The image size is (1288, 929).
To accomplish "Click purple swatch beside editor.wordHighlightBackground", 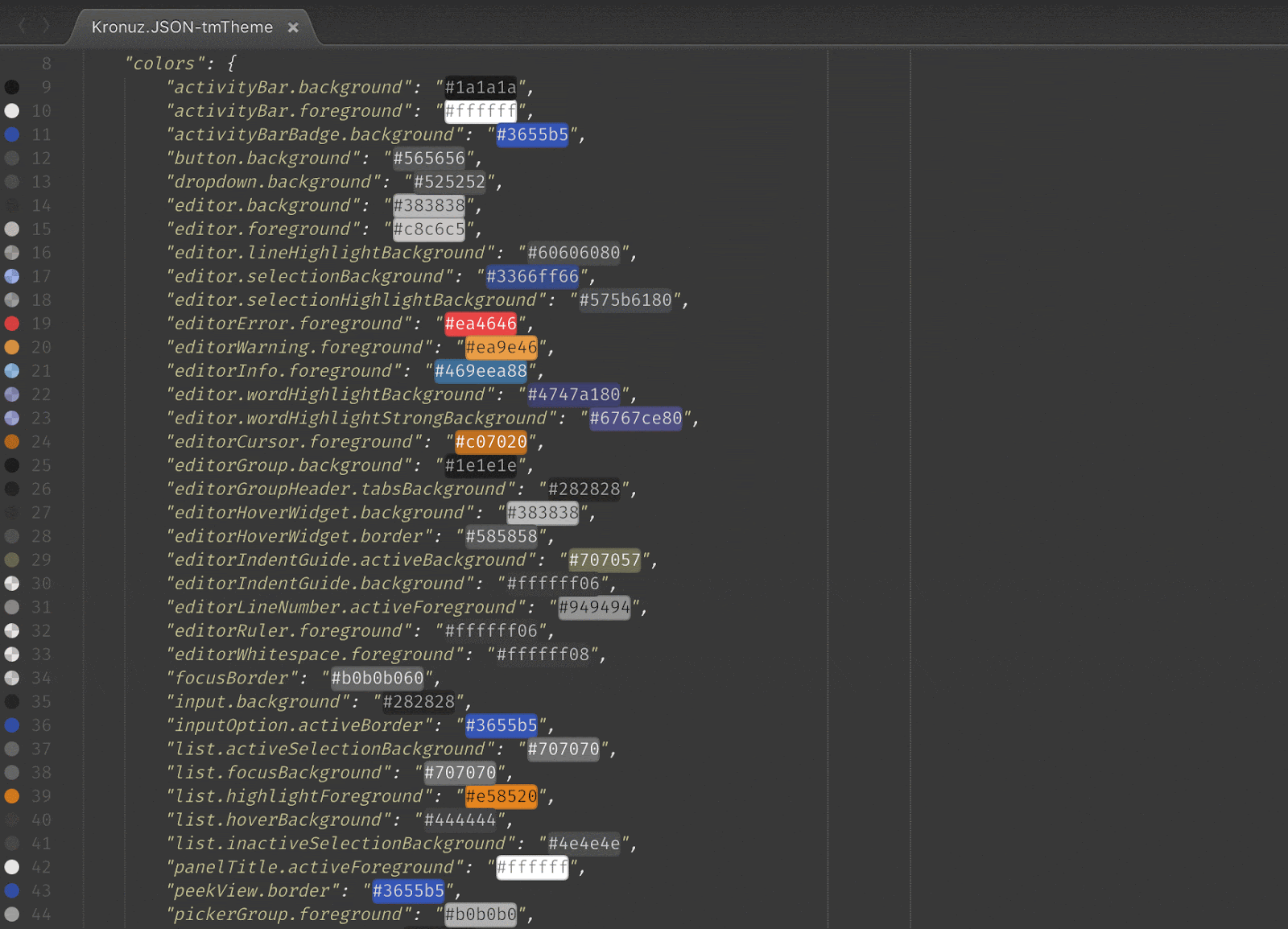I will click(13, 394).
